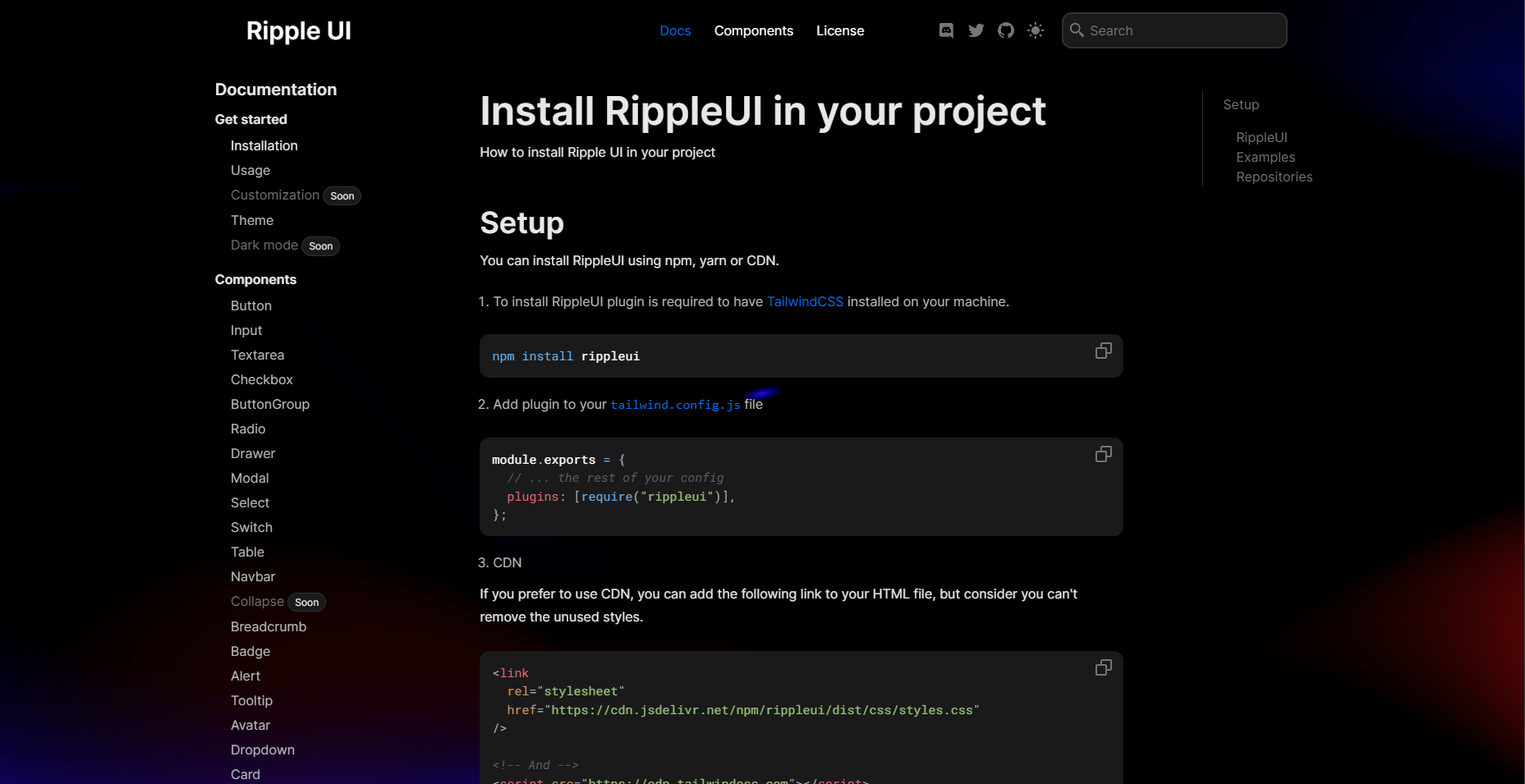This screenshot has height=784, width=1525.
Task: Open Usage in the sidebar
Action: pos(250,170)
